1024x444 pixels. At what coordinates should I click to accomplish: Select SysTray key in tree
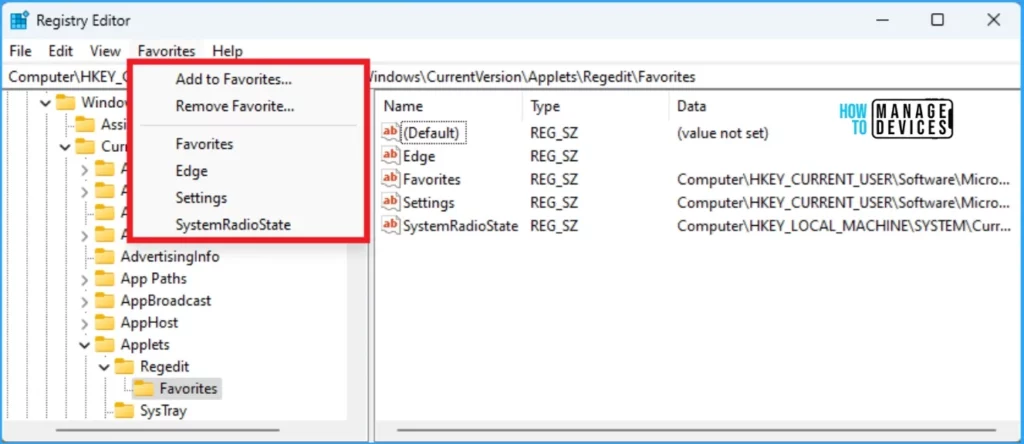(x=163, y=411)
